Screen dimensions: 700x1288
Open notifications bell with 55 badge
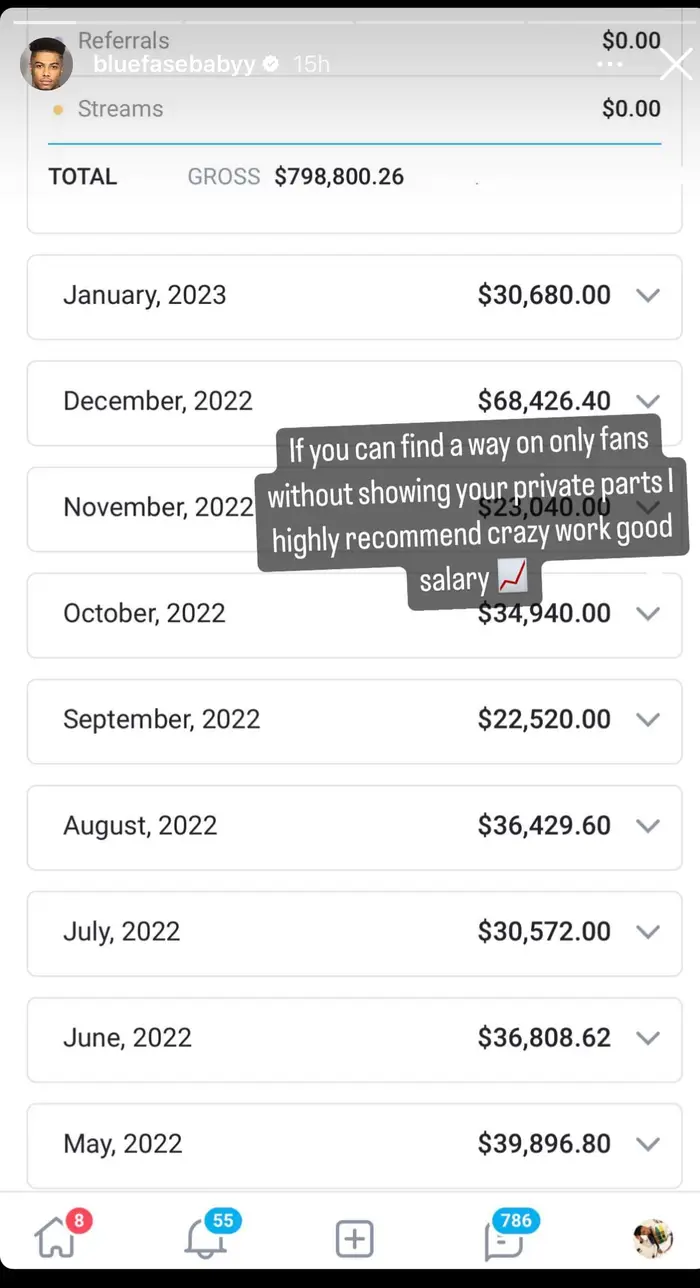click(204, 1239)
